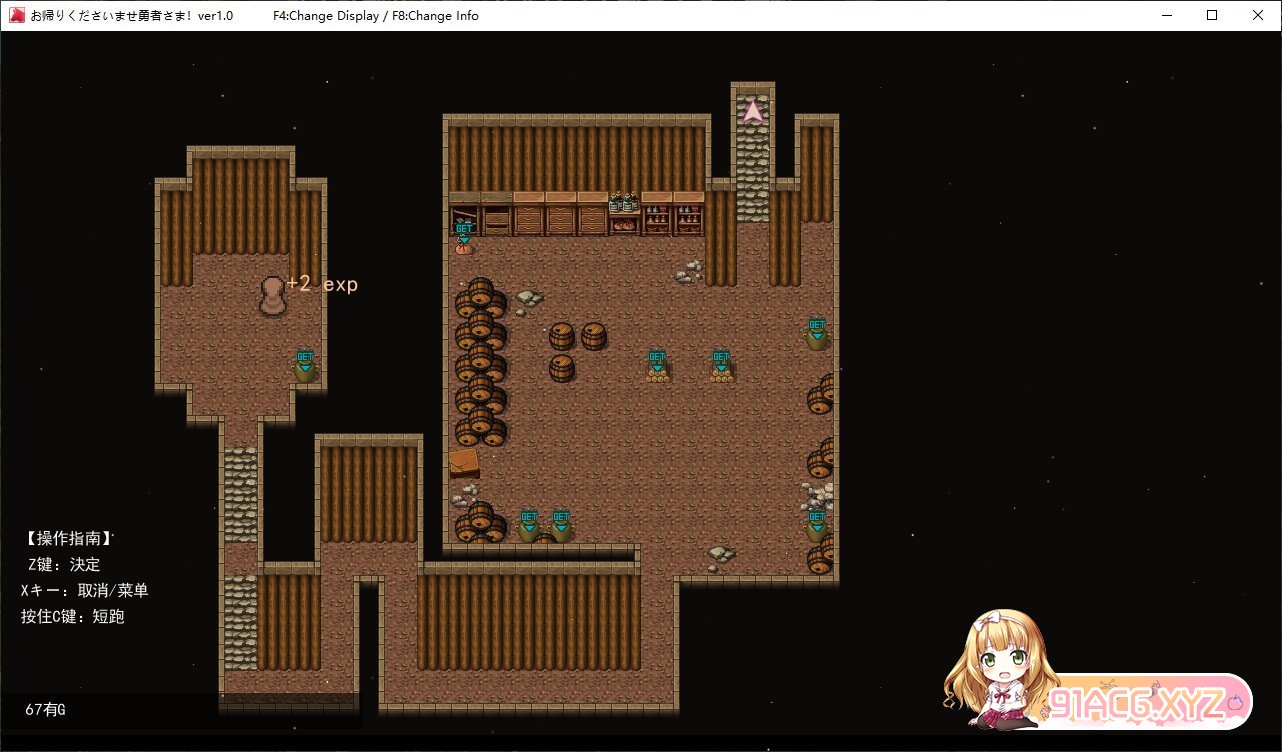This screenshot has width=1282, height=752.
Task: Maximize the game window
Action: coord(1212,15)
